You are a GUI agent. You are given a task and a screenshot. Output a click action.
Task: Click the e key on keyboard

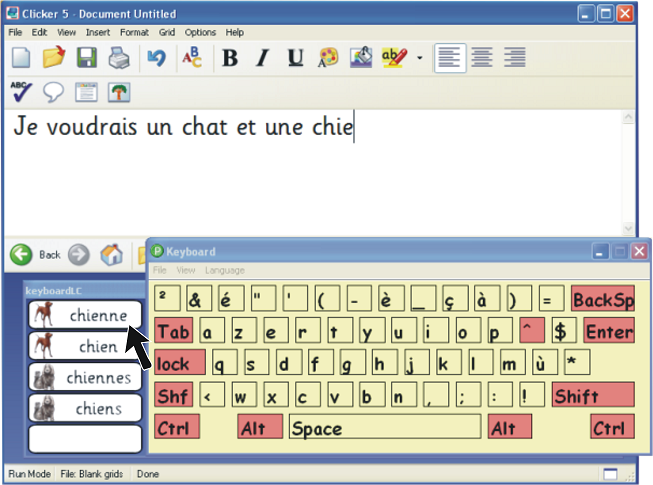point(276,331)
